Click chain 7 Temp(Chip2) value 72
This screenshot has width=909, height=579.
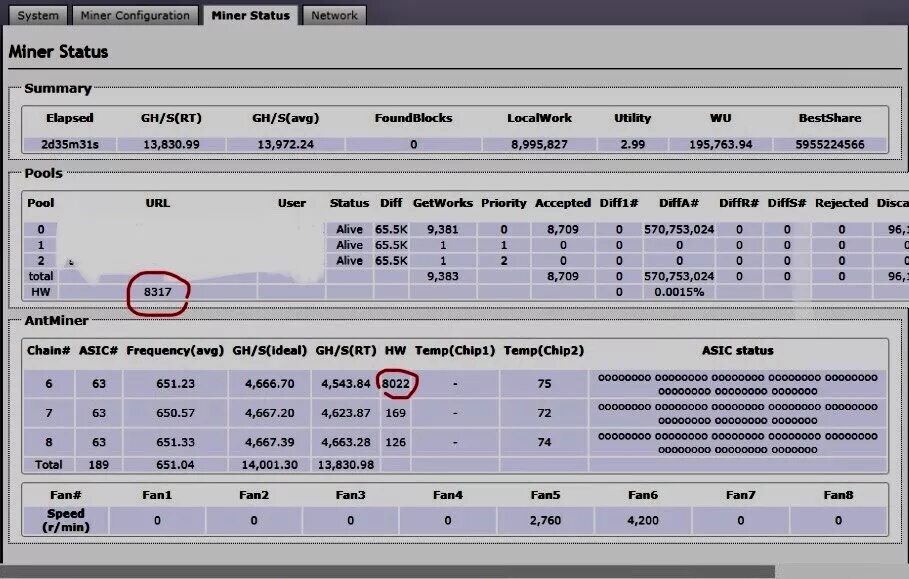(x=544, y=413)
